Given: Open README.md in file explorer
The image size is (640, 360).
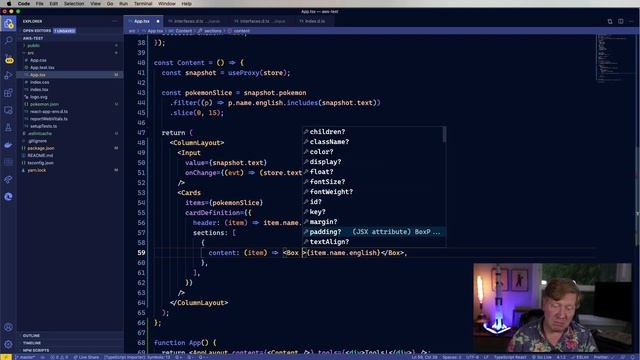Looking at the screenshot, I should point(70,156).
